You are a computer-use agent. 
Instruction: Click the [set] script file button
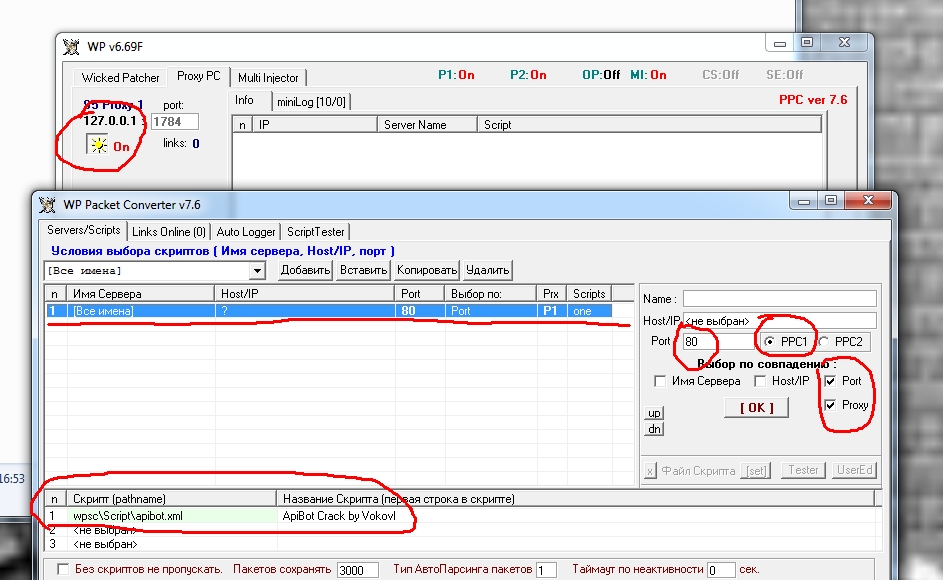click(x=757, y=470)
